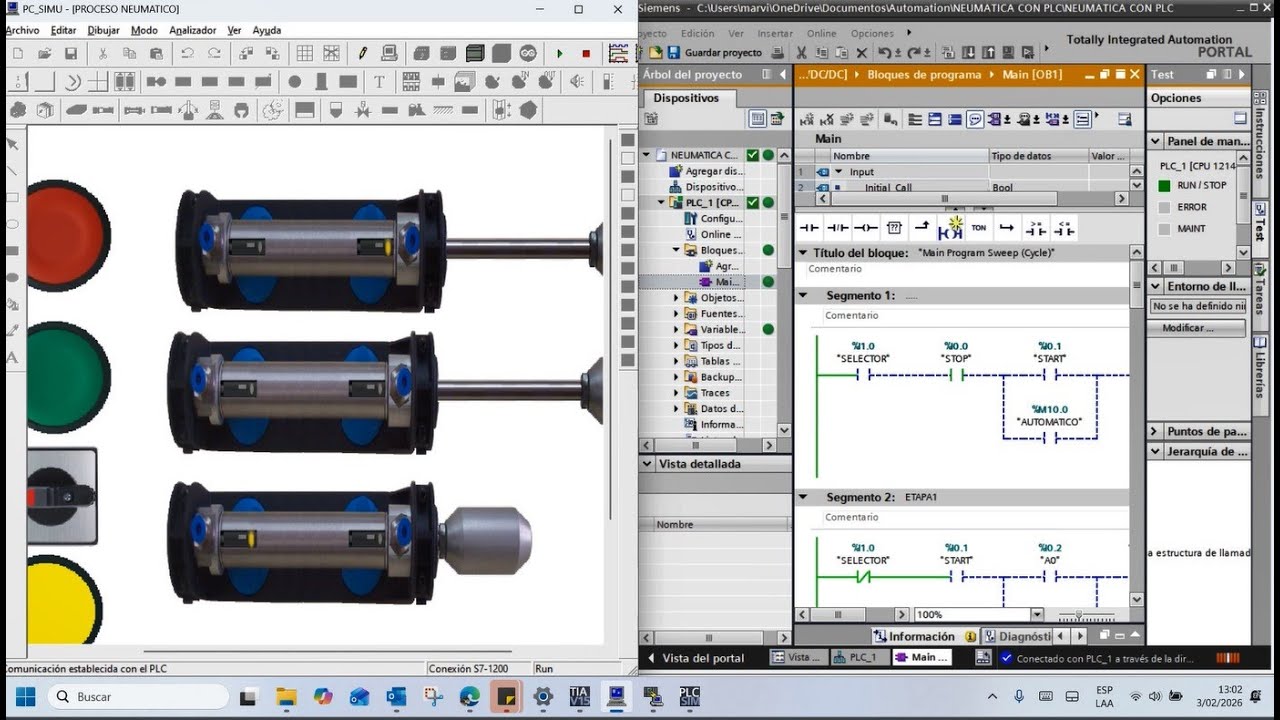Go to Vista del portal
1280x720 pixels.
696,658
